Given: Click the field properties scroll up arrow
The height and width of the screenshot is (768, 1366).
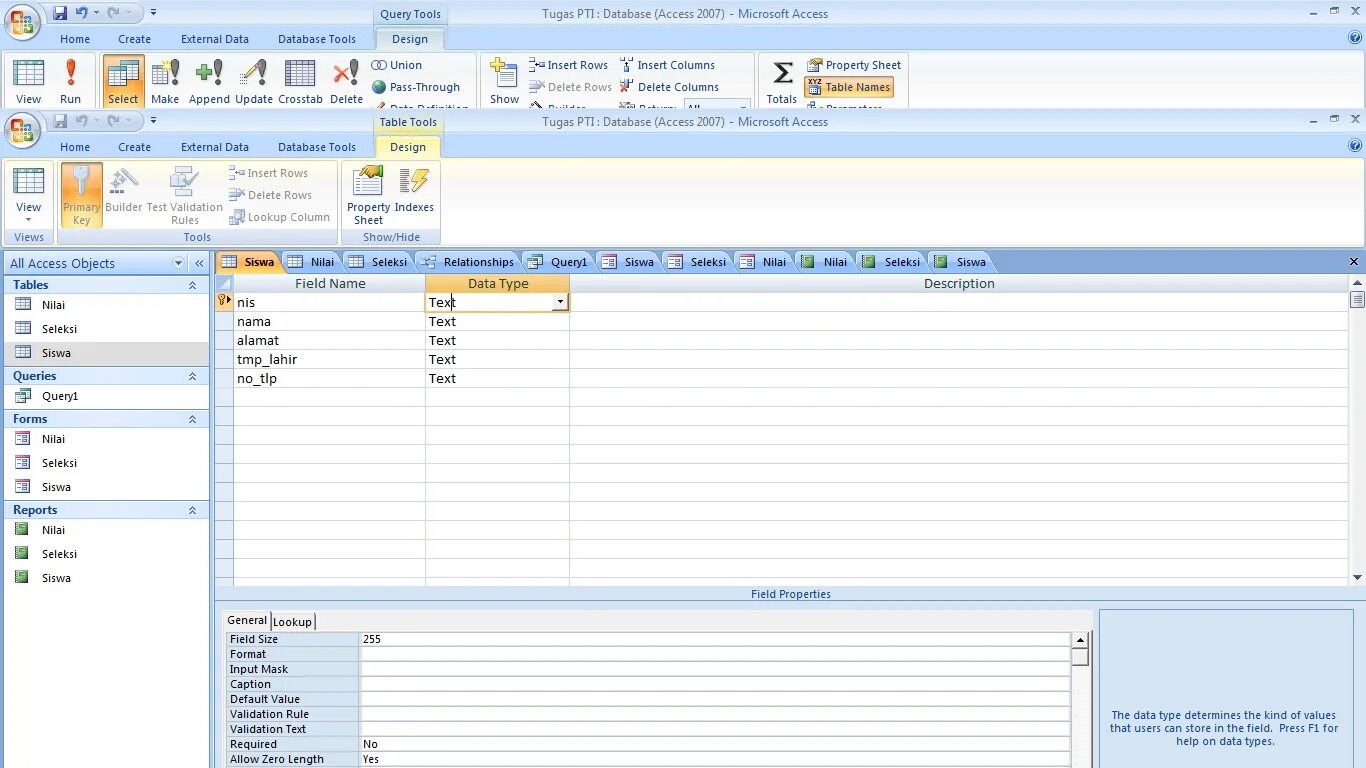Looking at the screenshot, I should pos(1080,640).
